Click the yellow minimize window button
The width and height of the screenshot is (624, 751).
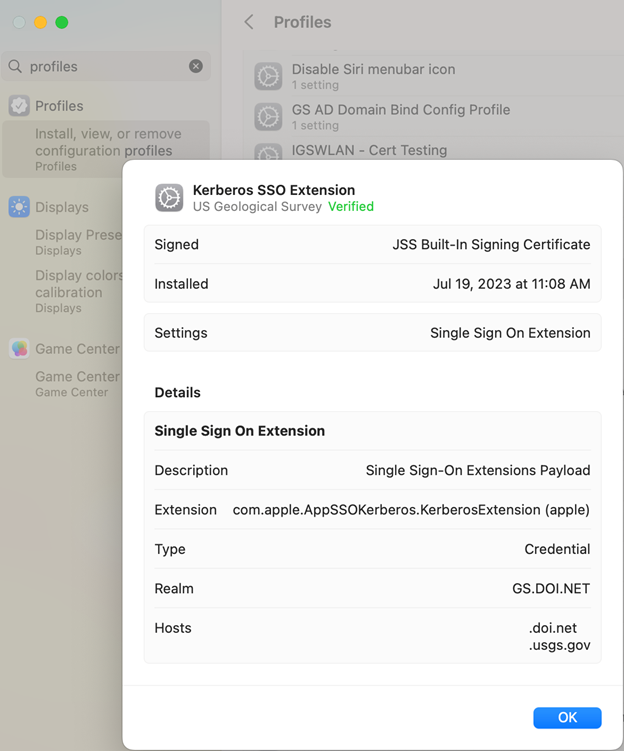point(40,22)
